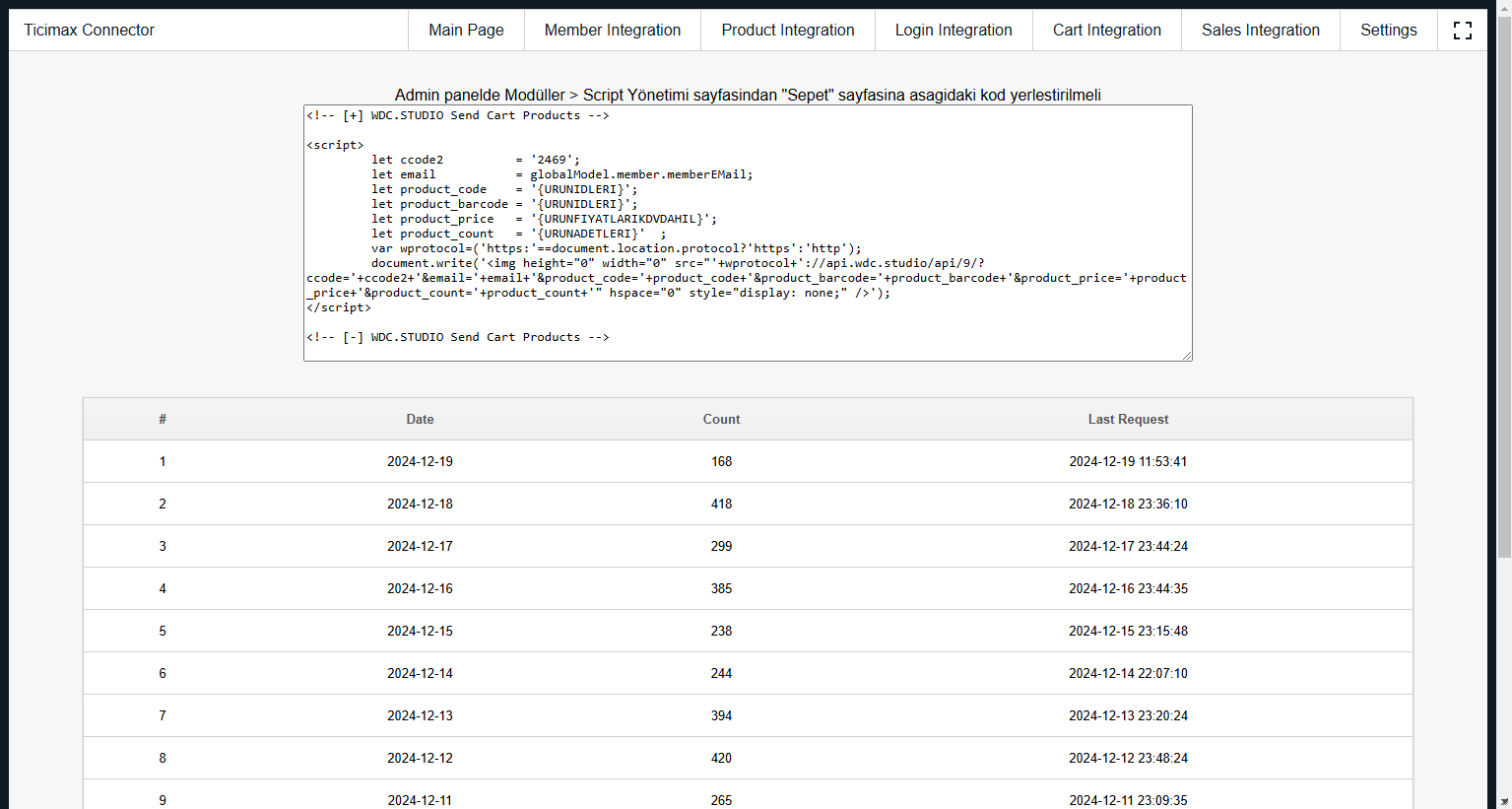Select the Cart Integration tab
1512x809 pixels.
coord(1107,31)
